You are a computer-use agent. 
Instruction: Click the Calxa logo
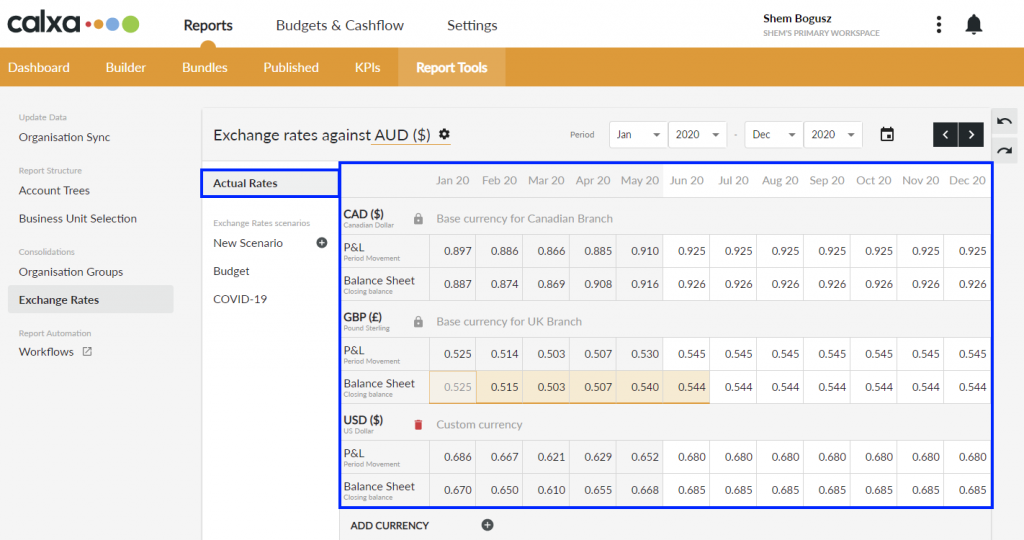coord(73,24)
